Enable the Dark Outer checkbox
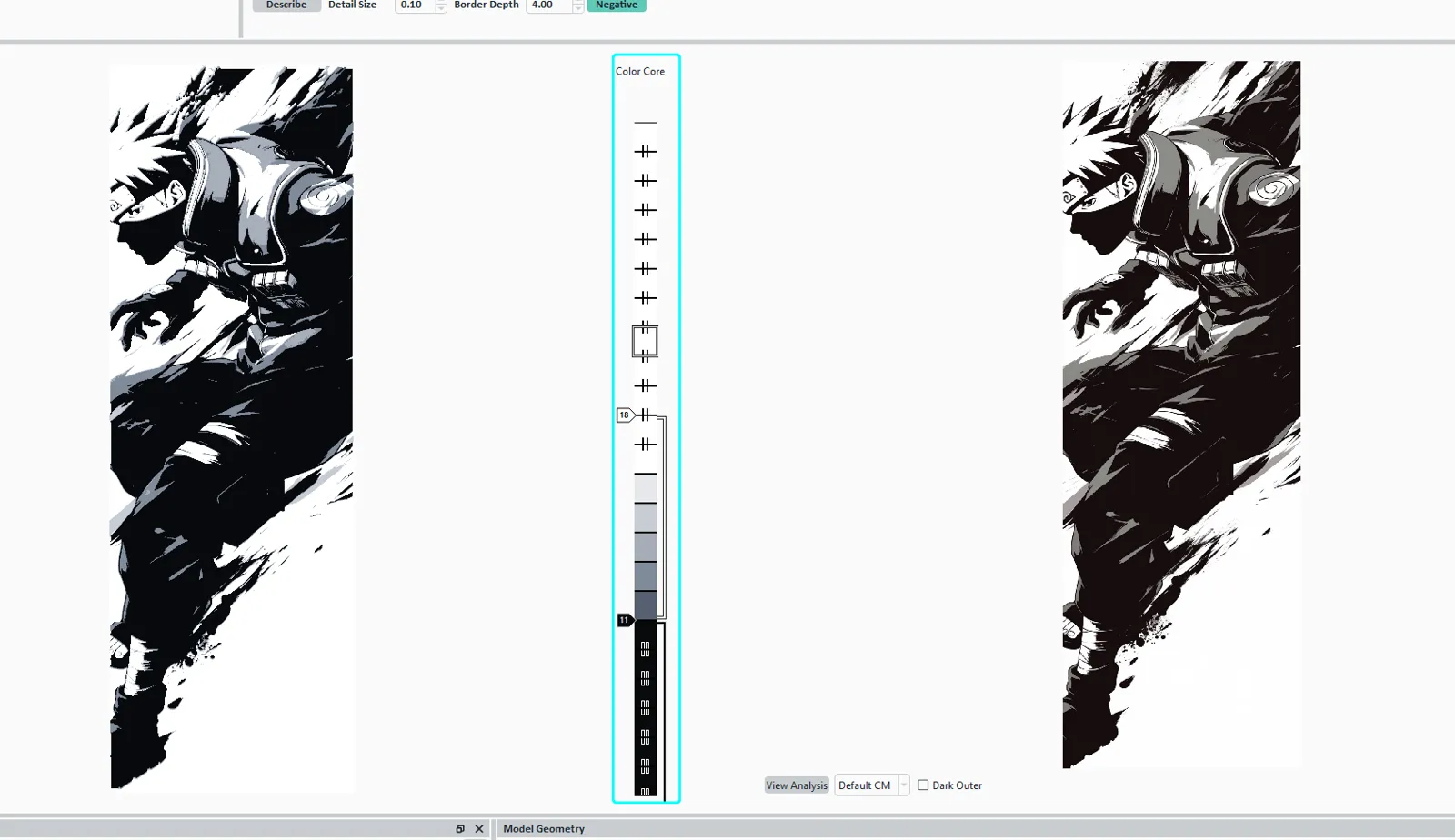The width and height of the screenshot is (1455, 840). [923, 785]
